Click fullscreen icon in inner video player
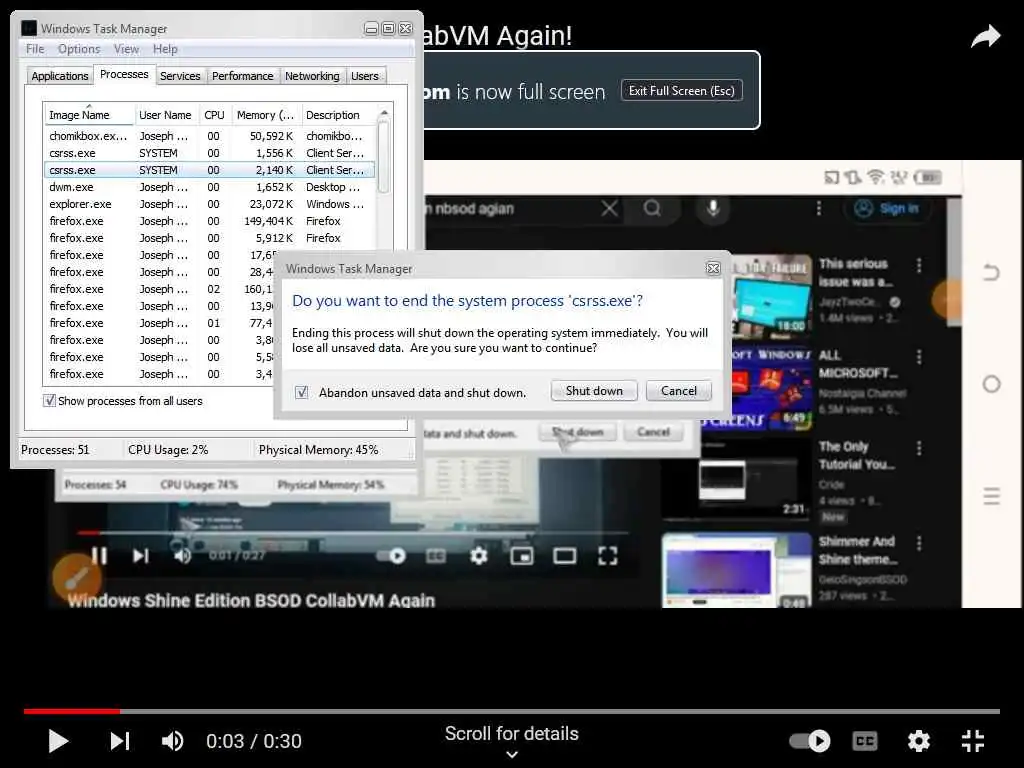 (607, 556)
